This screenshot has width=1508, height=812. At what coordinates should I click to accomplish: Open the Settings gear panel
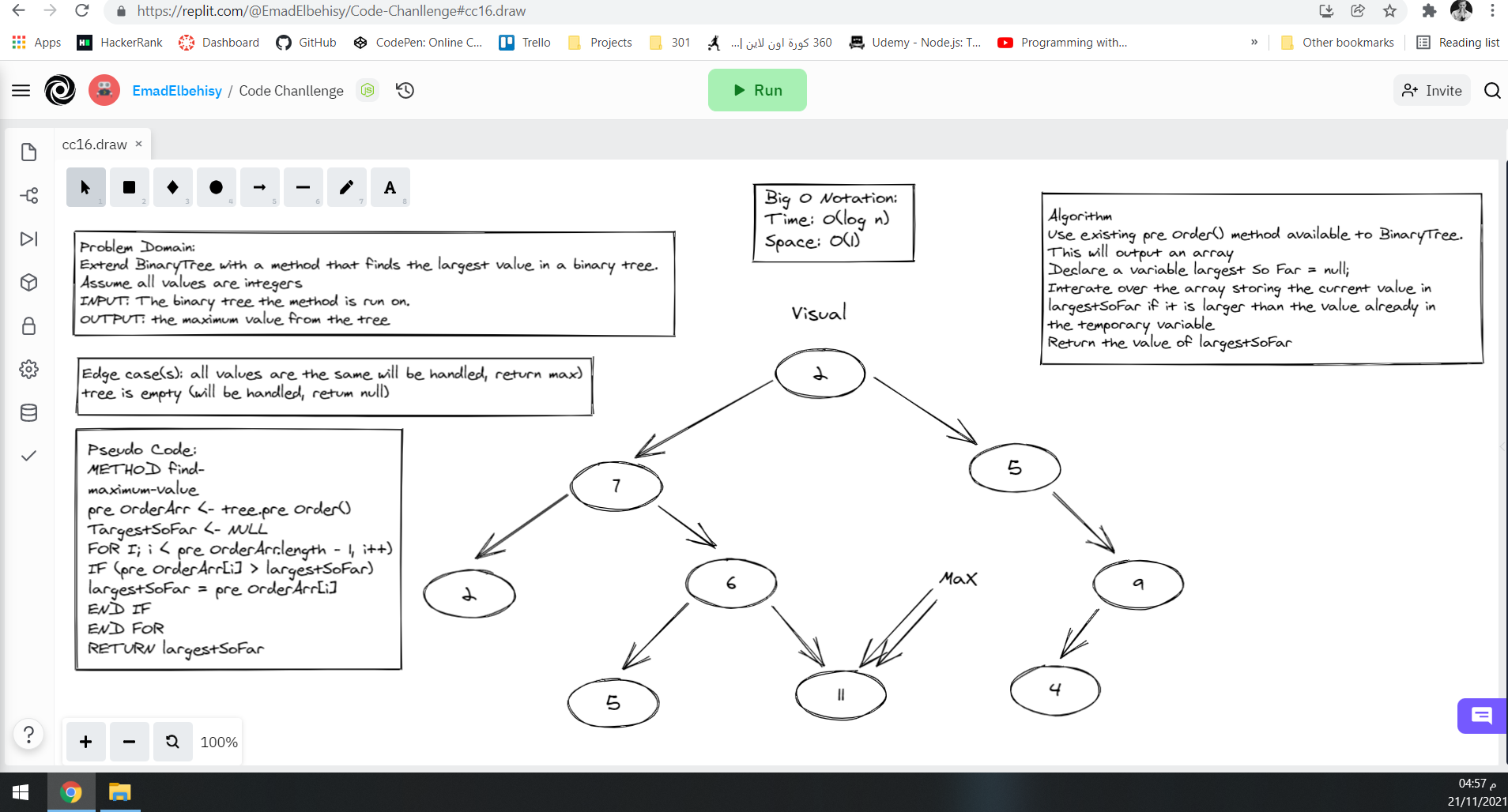tap(29, 369)
